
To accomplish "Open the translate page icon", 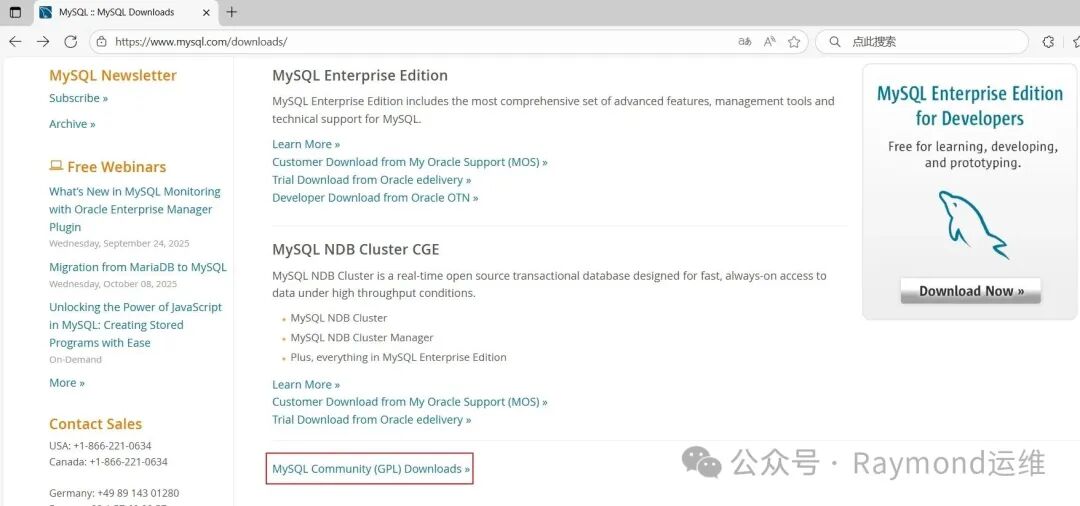I will click(x=745, y=42).
